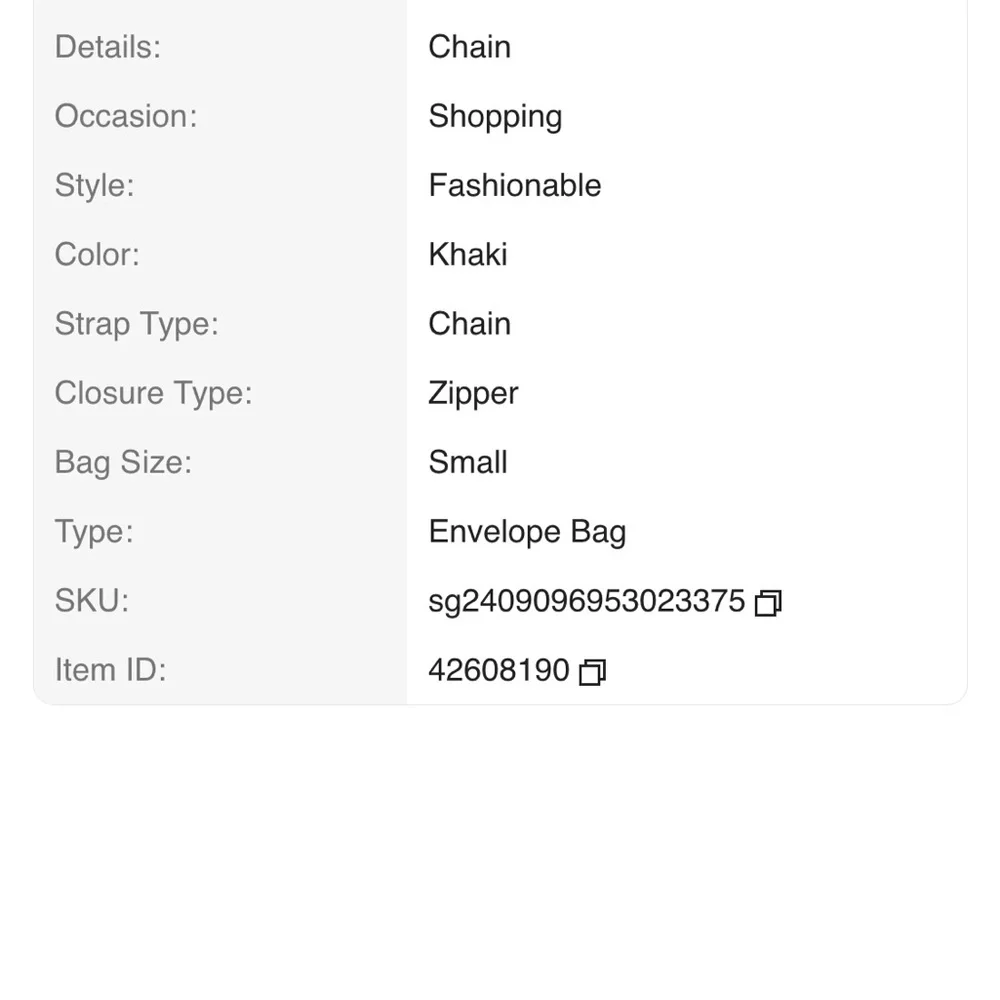Click the Details: label
Screen dimensions: 1000x1000
108,47
